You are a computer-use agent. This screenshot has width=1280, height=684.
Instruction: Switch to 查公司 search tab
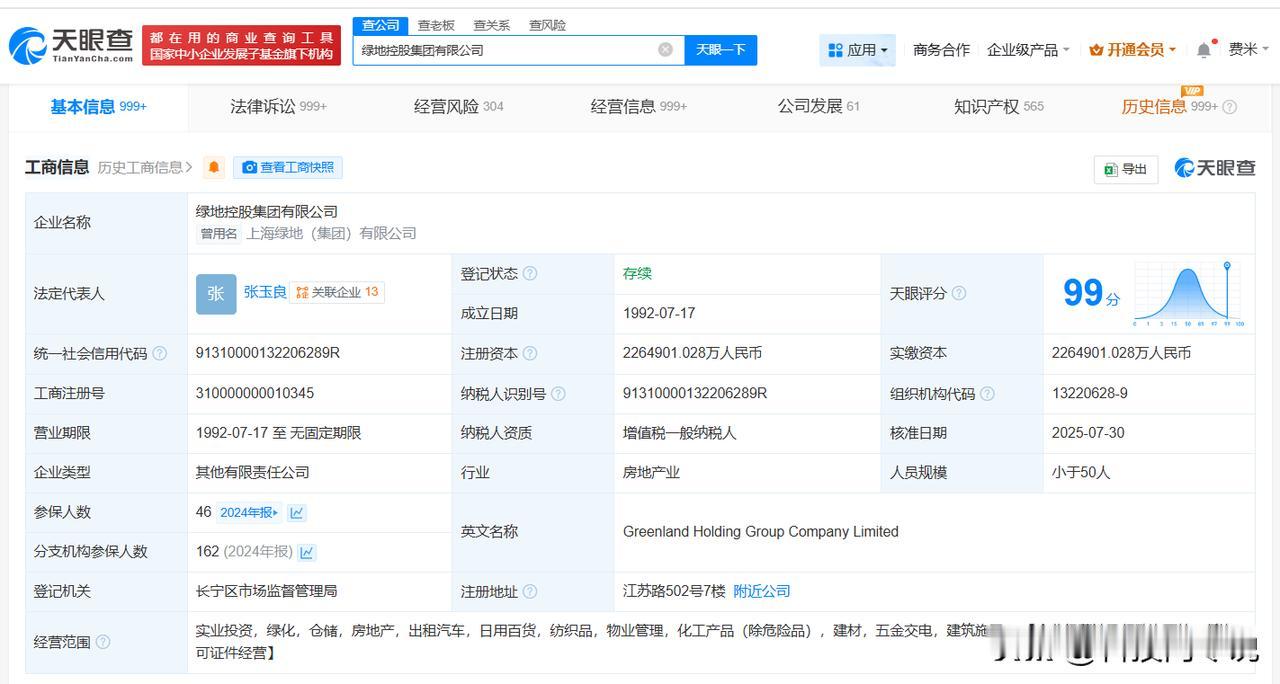click(381, 25)
